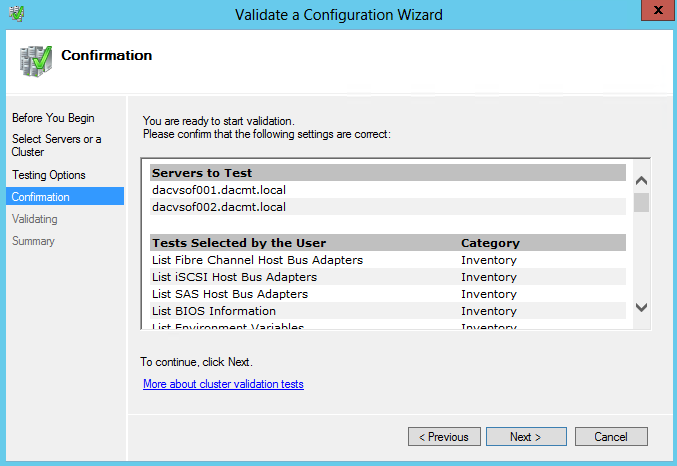Select the Summary step in sidebar
The height and width of the screenshot is (466, 677).
[33, 241]
